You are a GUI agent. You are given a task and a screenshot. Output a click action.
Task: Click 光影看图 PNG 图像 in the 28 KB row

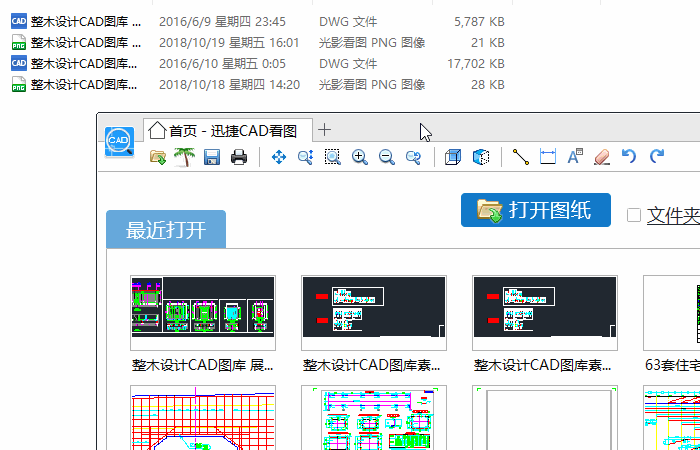(x=372, y=85)
